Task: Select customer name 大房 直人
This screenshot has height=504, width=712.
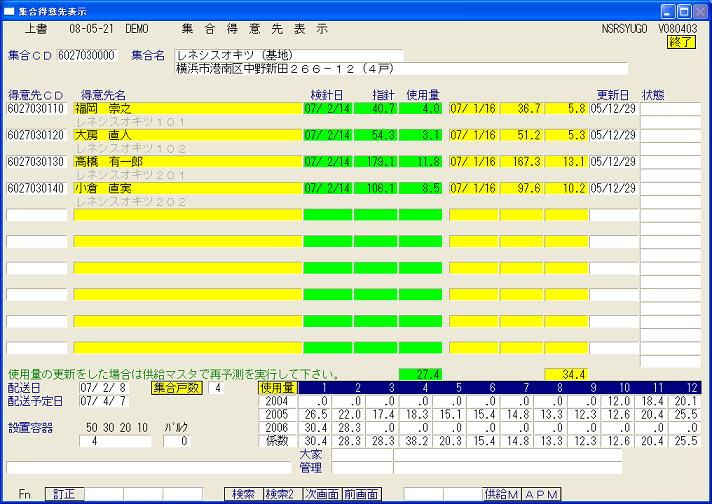Action: (188, 135)
